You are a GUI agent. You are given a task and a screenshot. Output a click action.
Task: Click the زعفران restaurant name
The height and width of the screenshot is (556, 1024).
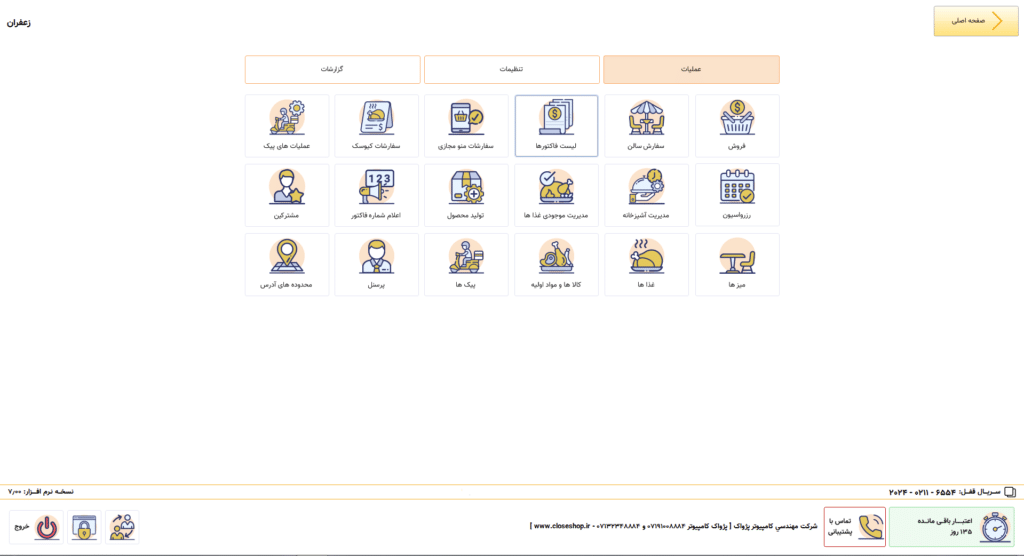19,22
